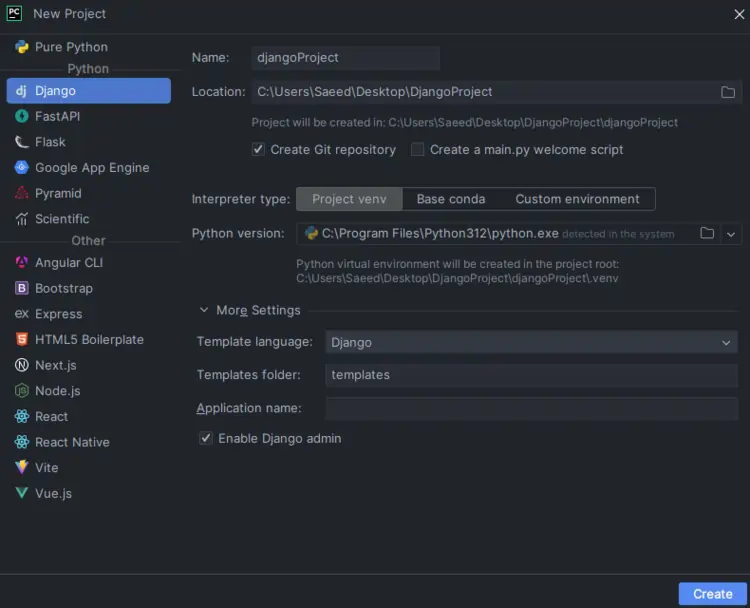Choose the Vue.js icon
The height and width of the screenshot is (608, 750).
click(22, 493)
